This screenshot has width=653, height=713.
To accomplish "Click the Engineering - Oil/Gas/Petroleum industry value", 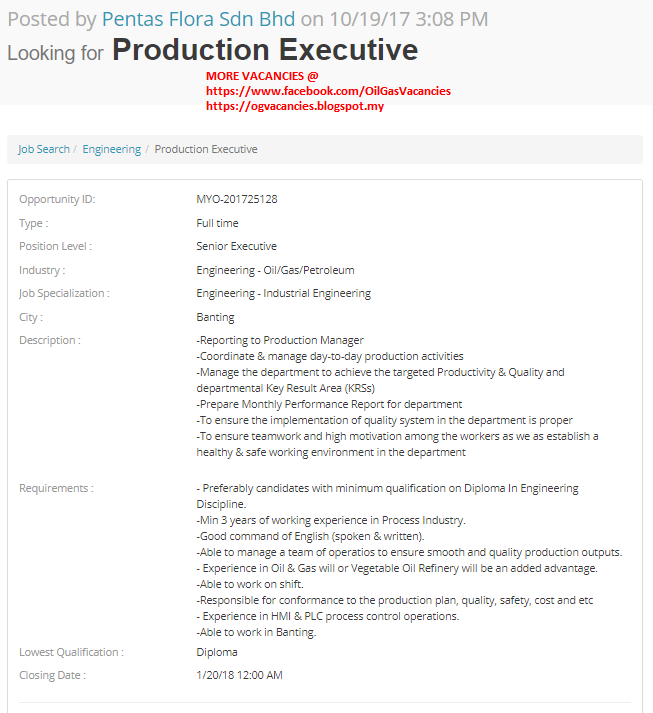I will [x=275, y=270].
